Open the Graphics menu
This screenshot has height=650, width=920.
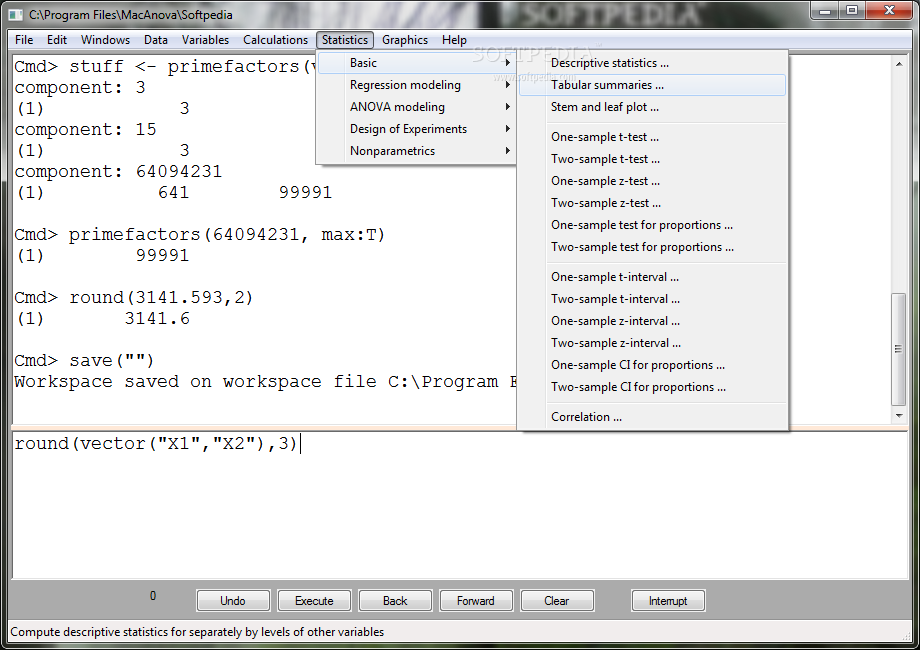(x=405, y=40)
